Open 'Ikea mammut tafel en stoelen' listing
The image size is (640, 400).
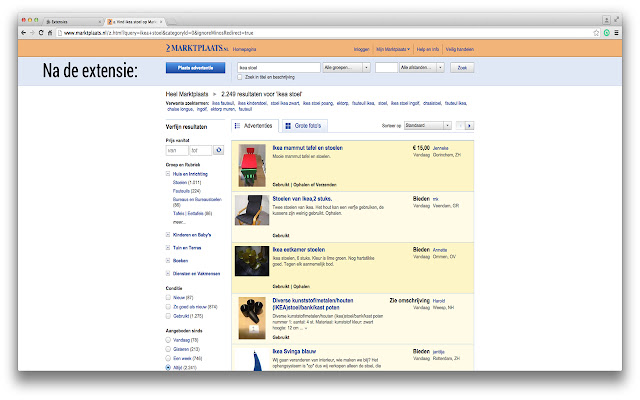[x=308, y=148]
